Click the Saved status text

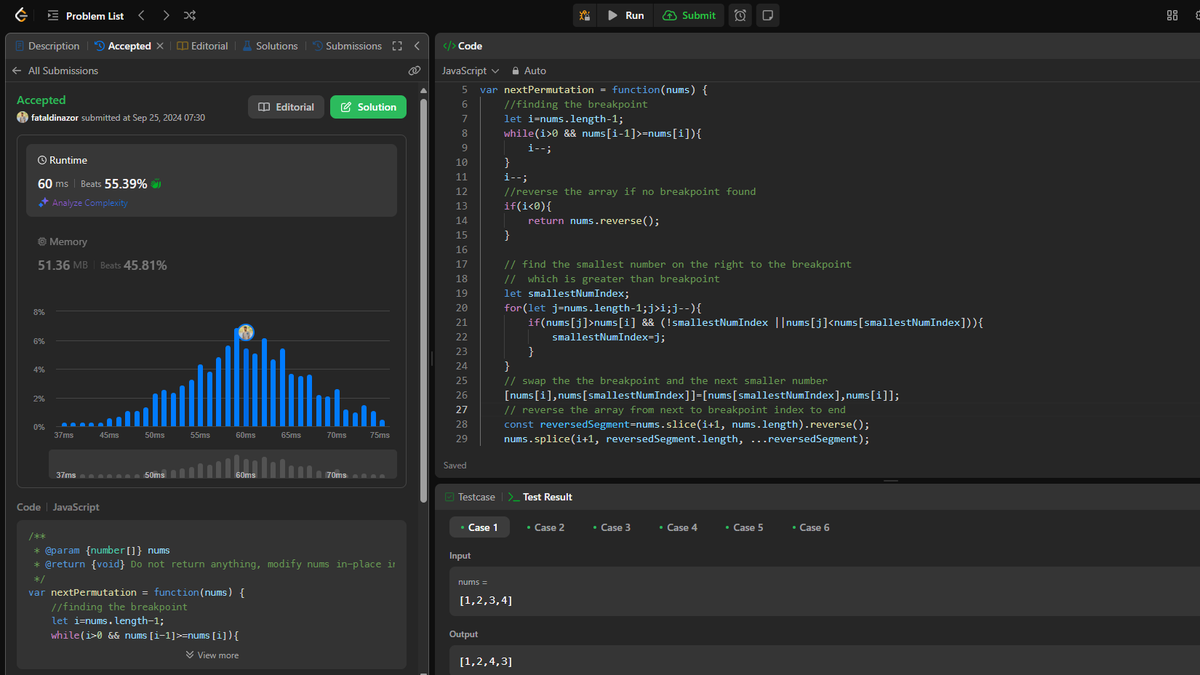point(455,466)
